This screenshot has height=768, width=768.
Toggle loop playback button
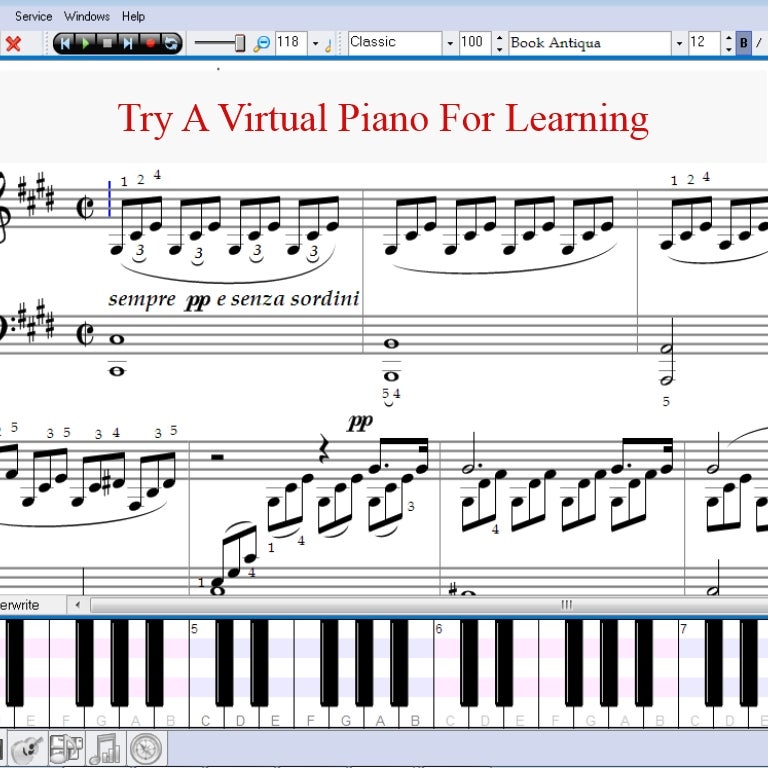tap(170, 43)
